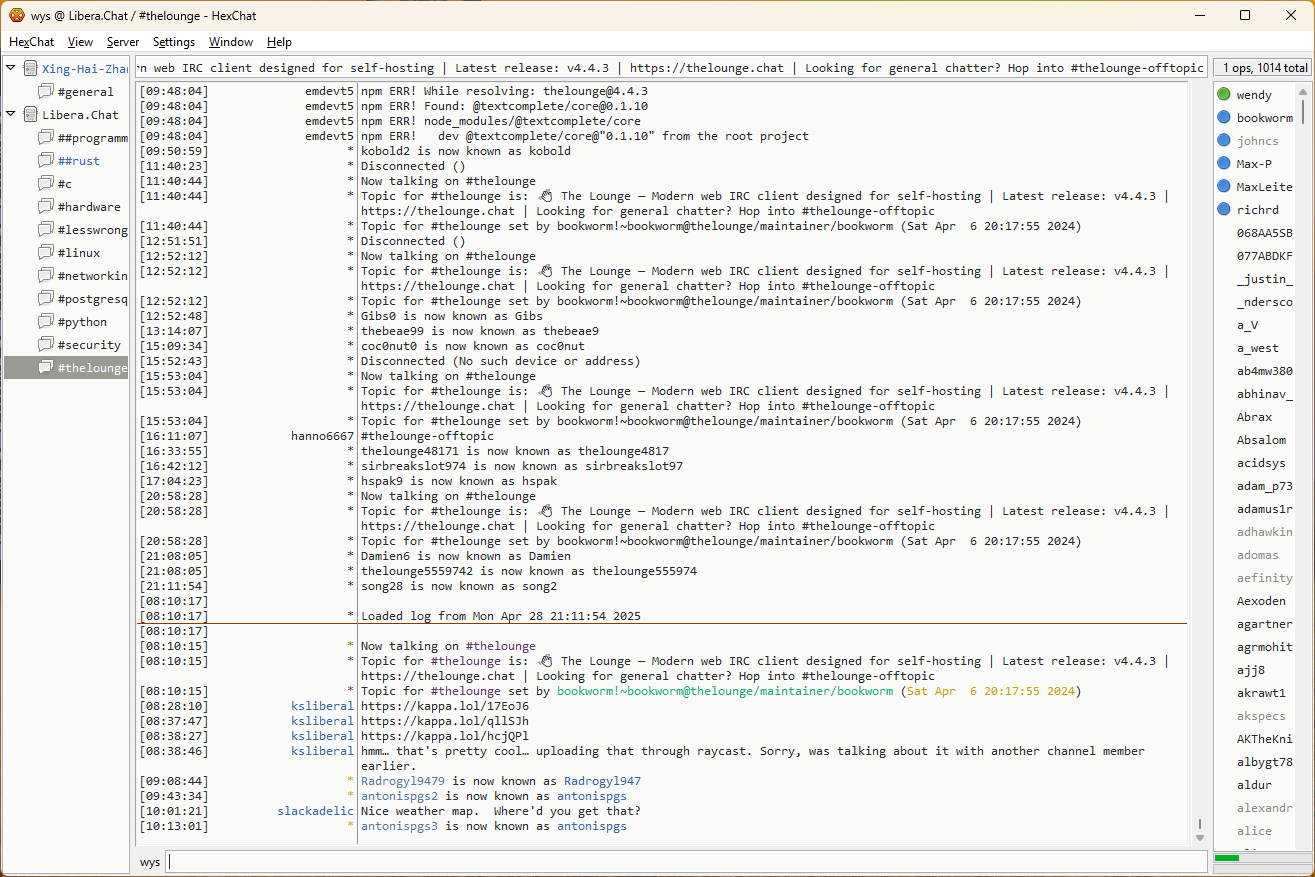Viewport: 1315px width, 877px height.
Task: Select the Libera.Chat server icon in tree
Action: [30, 115]
